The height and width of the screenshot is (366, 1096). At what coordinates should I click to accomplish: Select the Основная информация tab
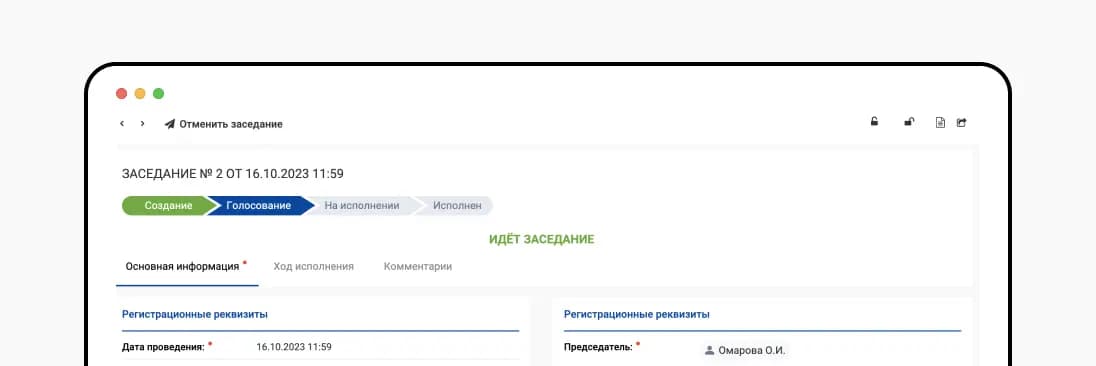pos(187,266)
